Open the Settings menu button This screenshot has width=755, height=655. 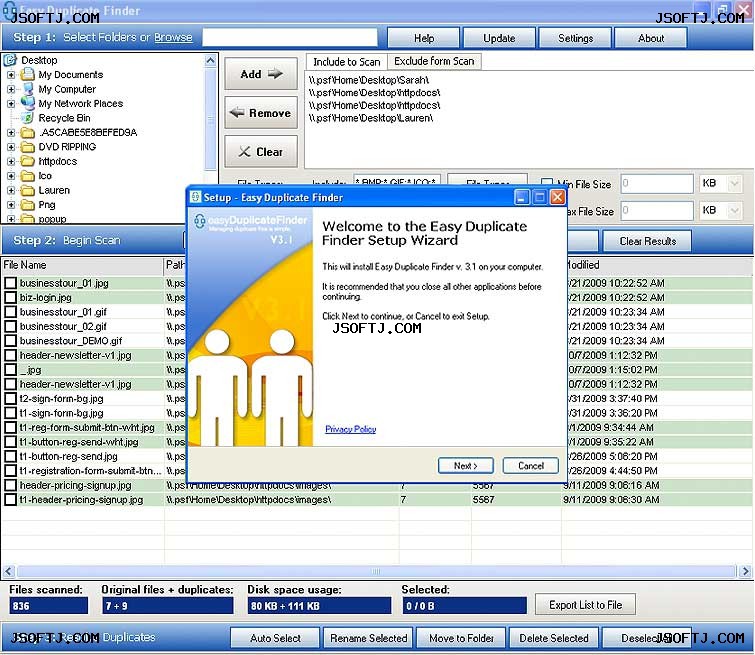click(x=575, y=38)
